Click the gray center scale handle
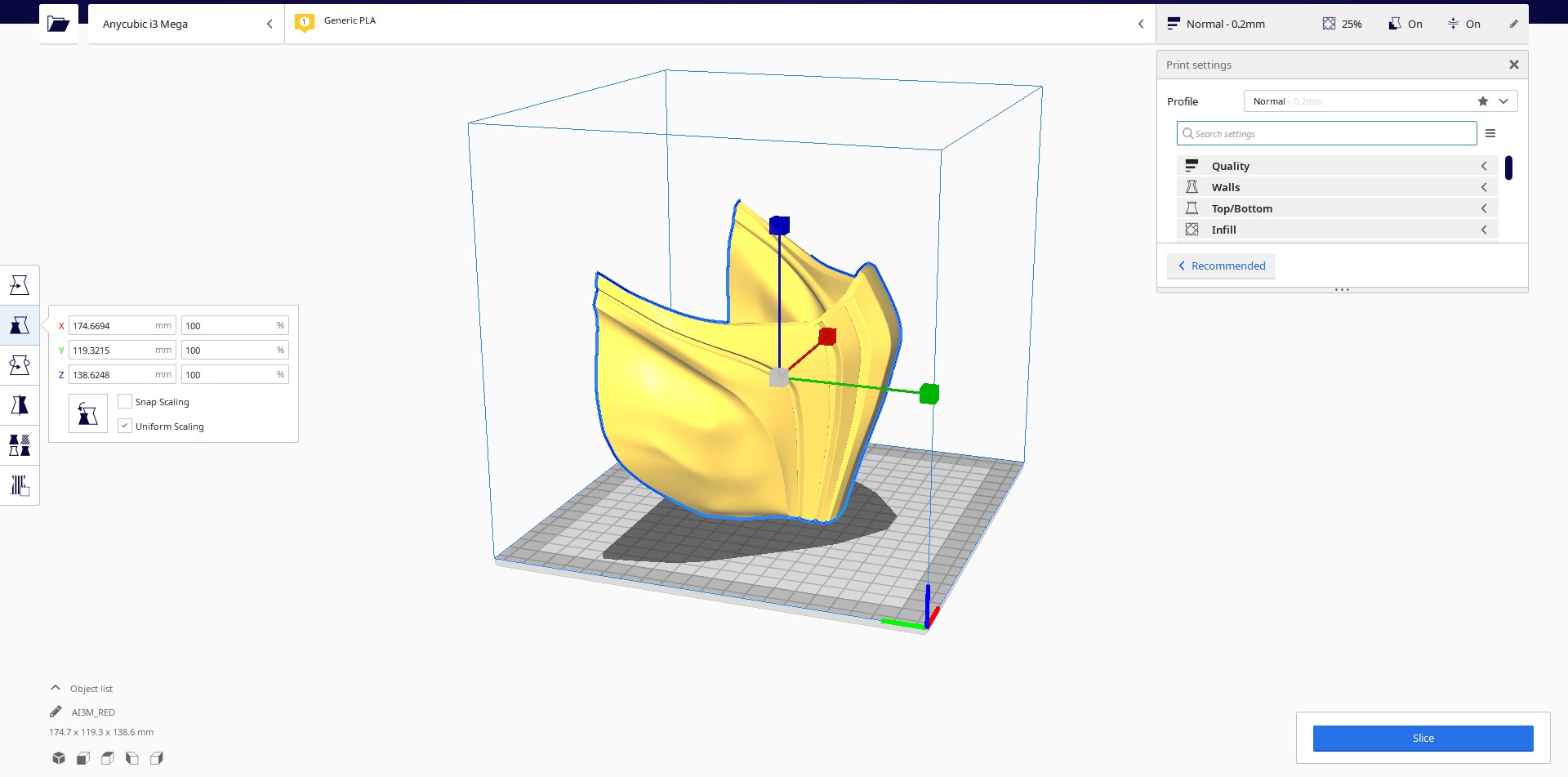This screenshot has height=777, width=1568. [779, 377]
